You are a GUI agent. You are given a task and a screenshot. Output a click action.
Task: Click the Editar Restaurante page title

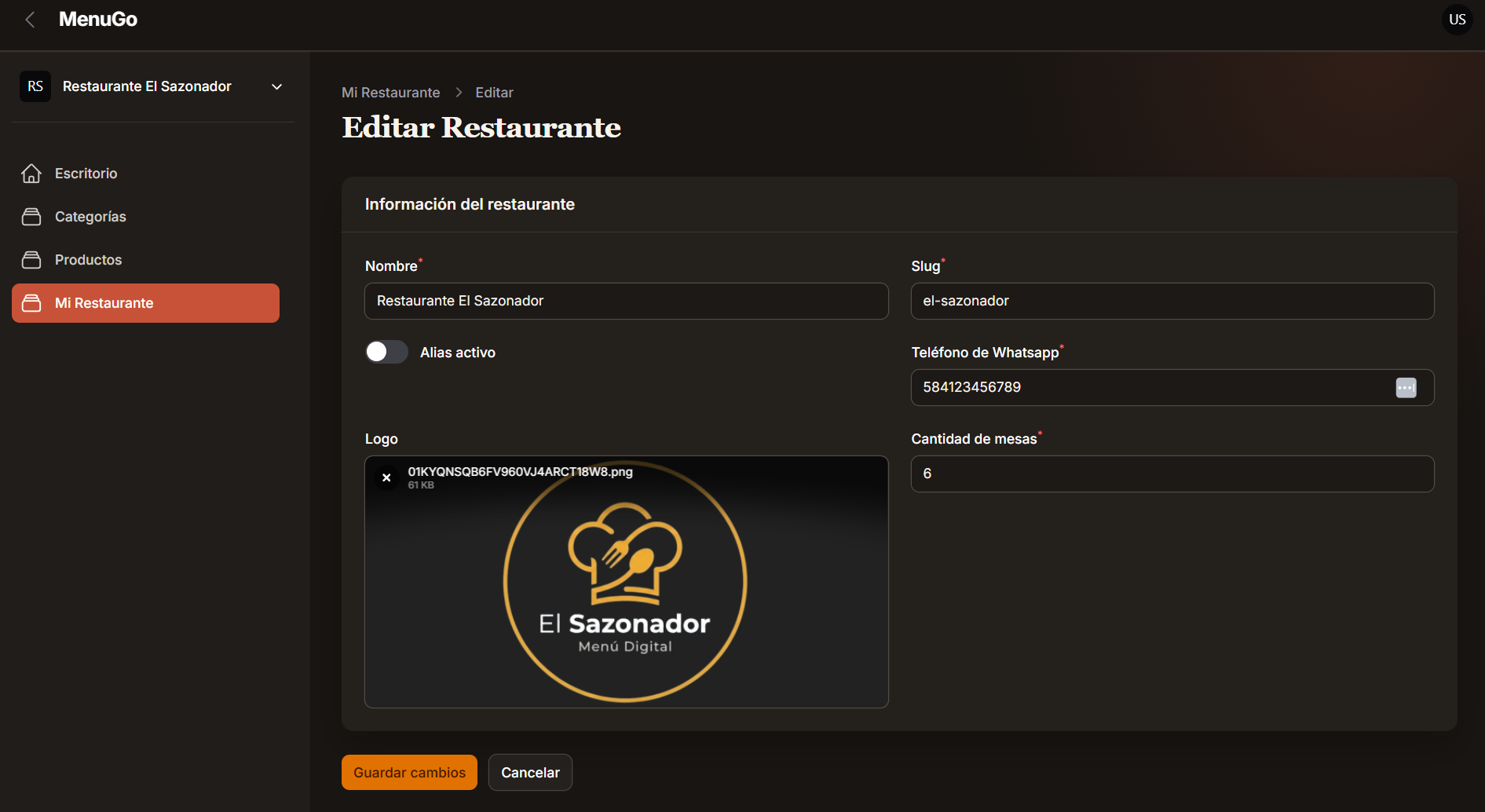(481, 127)
